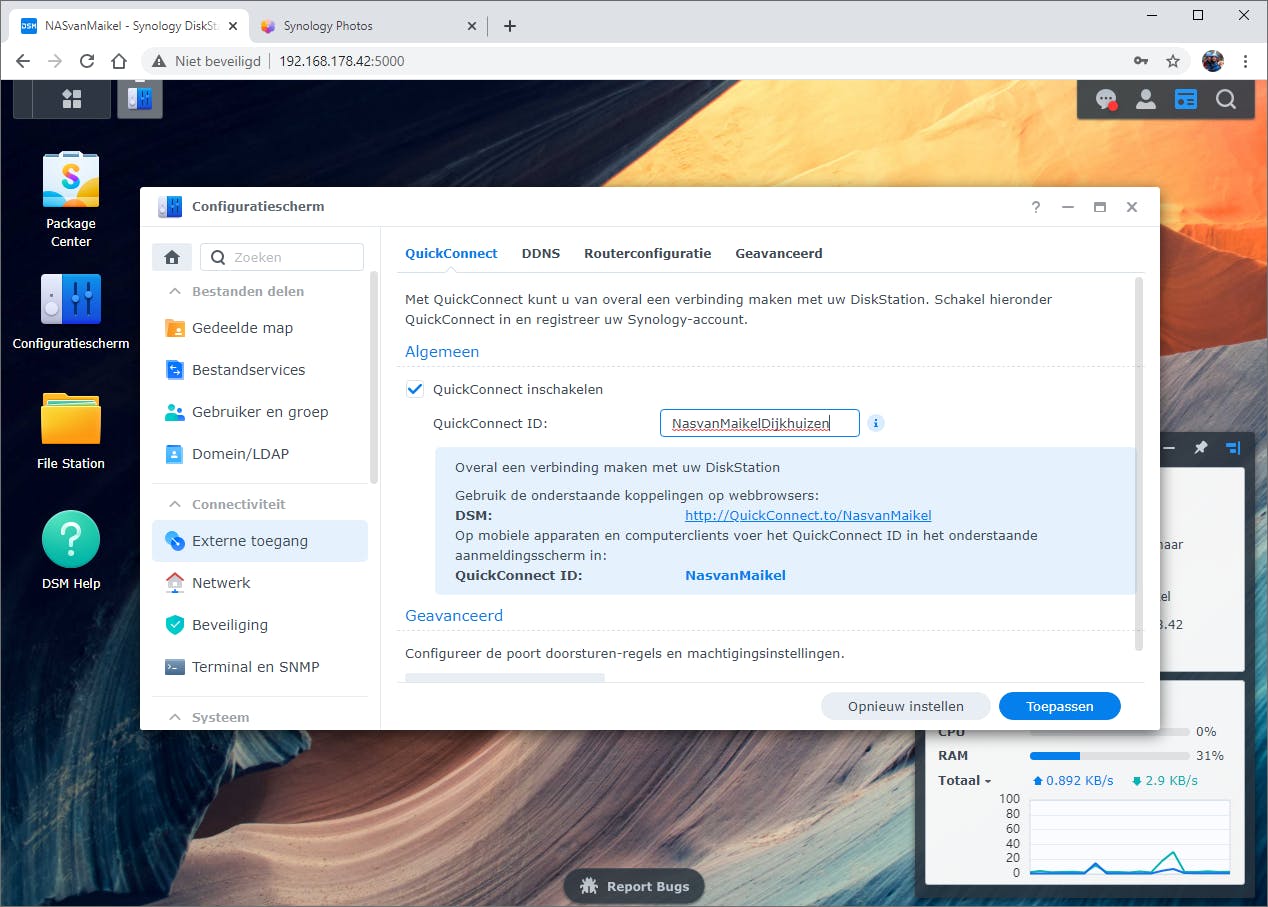Reload the browser page
The width and height of the screenshot is (1268, 907).
(87, 61)
